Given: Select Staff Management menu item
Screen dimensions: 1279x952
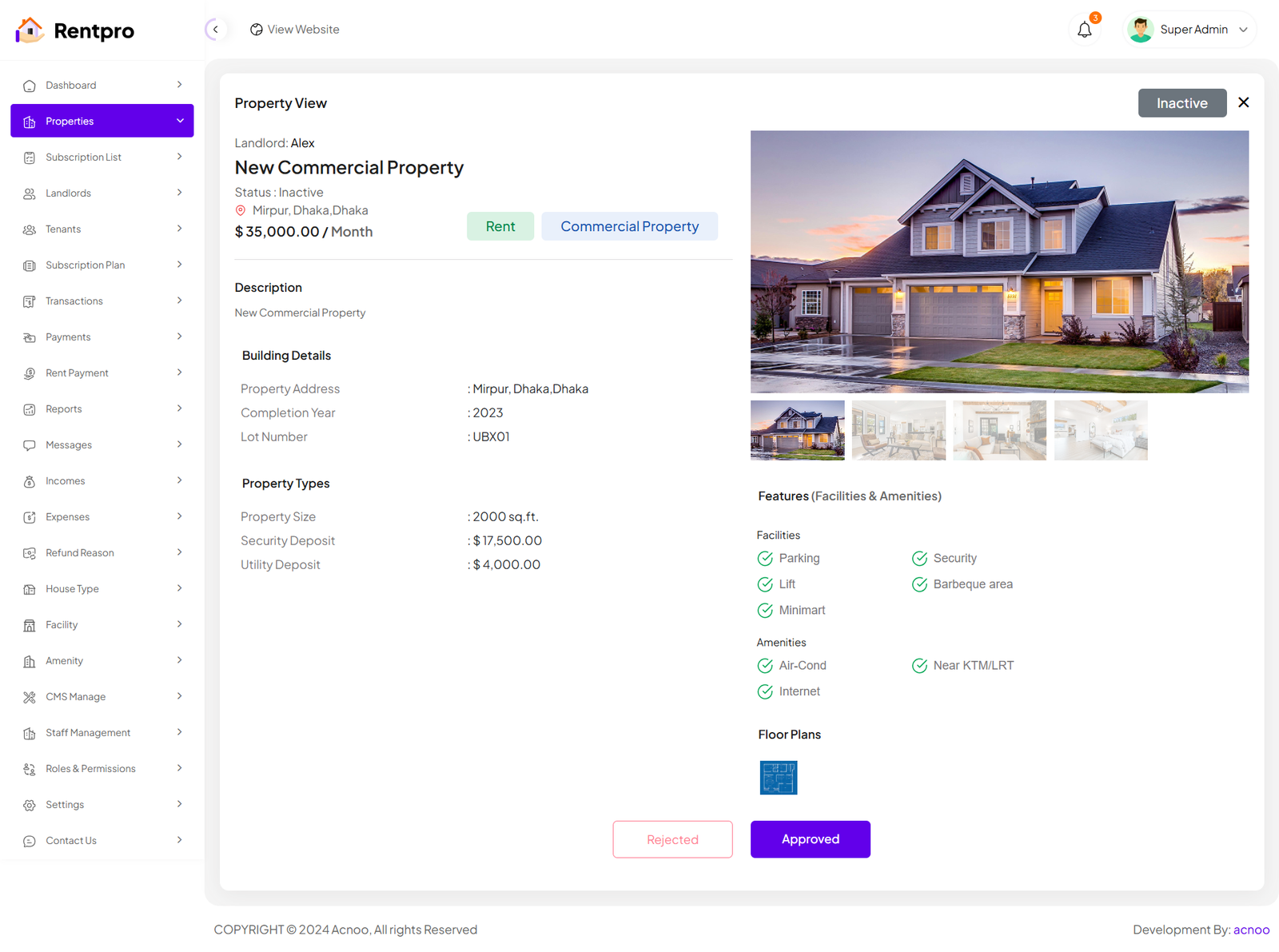Looking at the screenshot, I should pos(88,733).
